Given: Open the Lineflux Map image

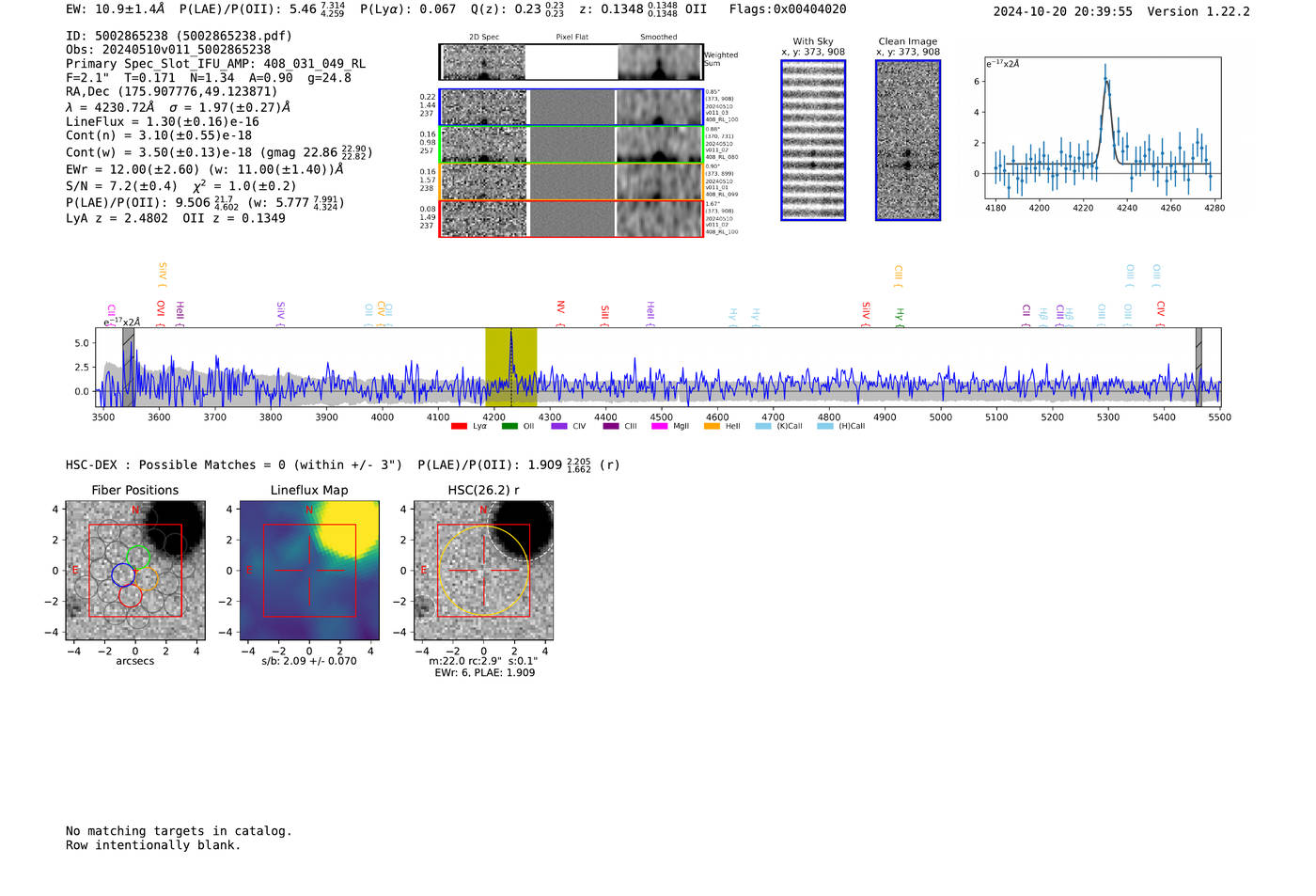Looking at the screenshot, I should (309, 571).
